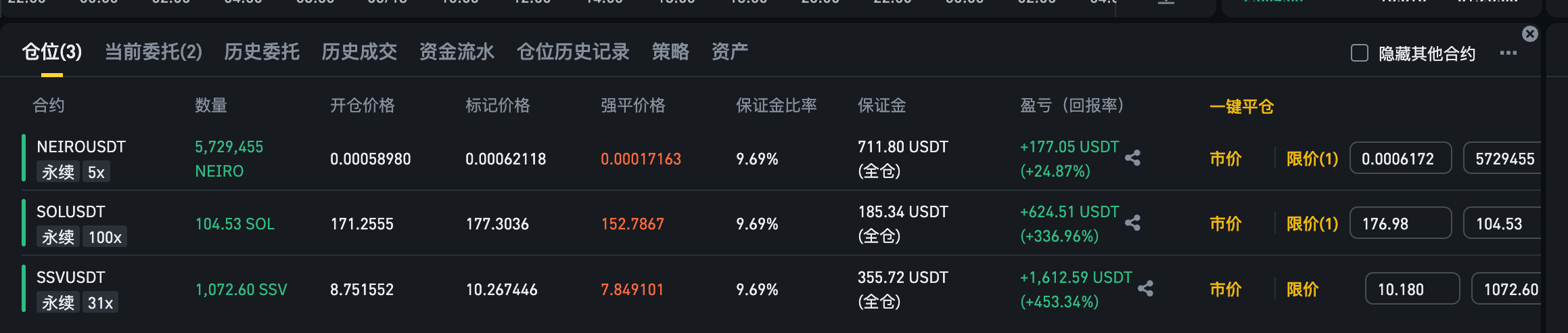The image size is (1568, 333).
Task: Change the 5x leverage tag on NEIROUSDT
Action: click(x=96, y=172)
